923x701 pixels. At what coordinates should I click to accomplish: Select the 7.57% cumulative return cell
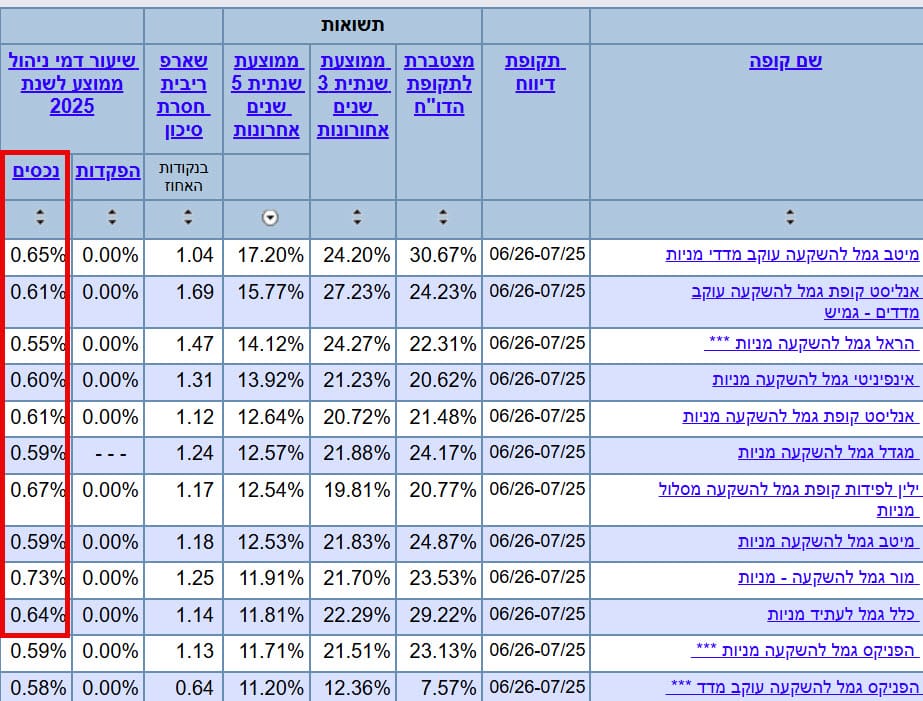[x=439, y=687]
